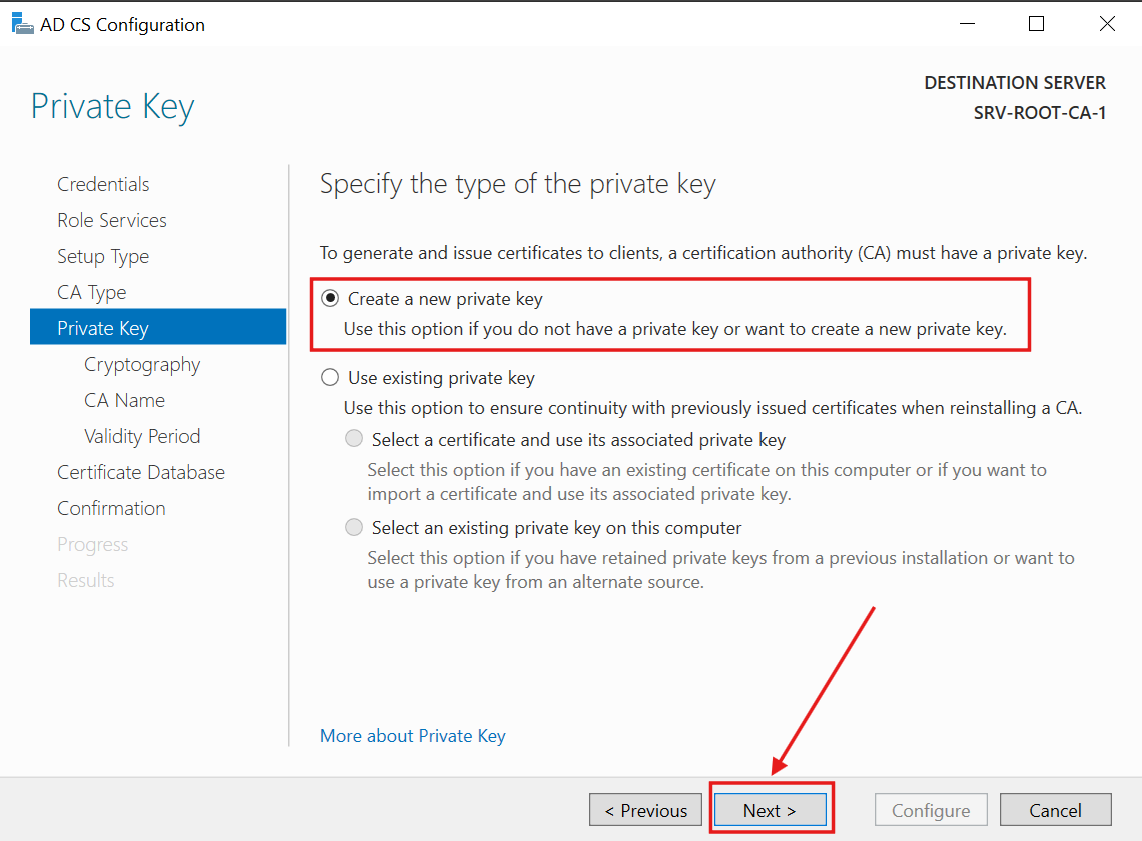
Task: Select the Validity Period step
Action: pyautogui.click(x=142, y=436)
